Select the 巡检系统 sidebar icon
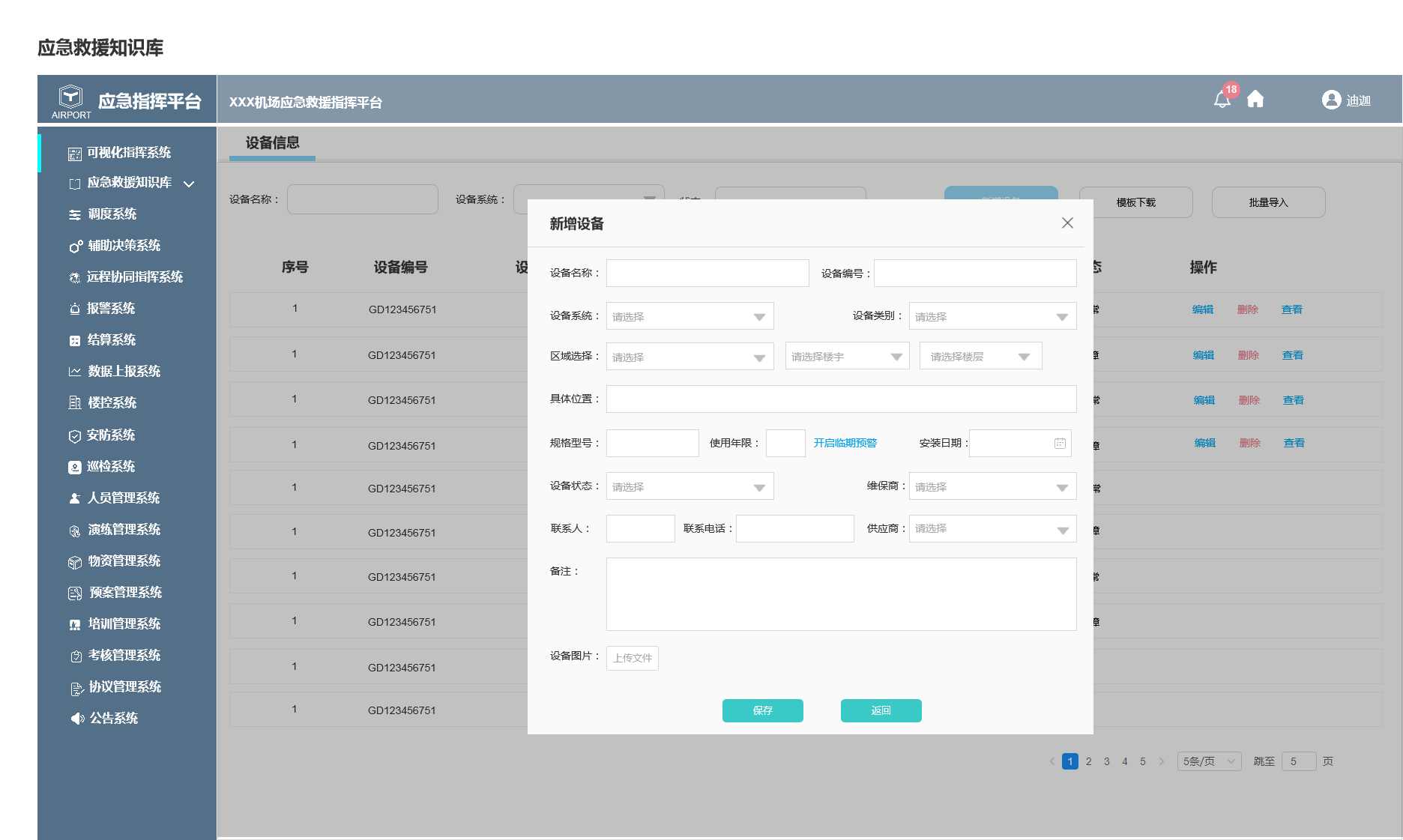The width and height of the screenshot is (1403, 840). [75, 468]
